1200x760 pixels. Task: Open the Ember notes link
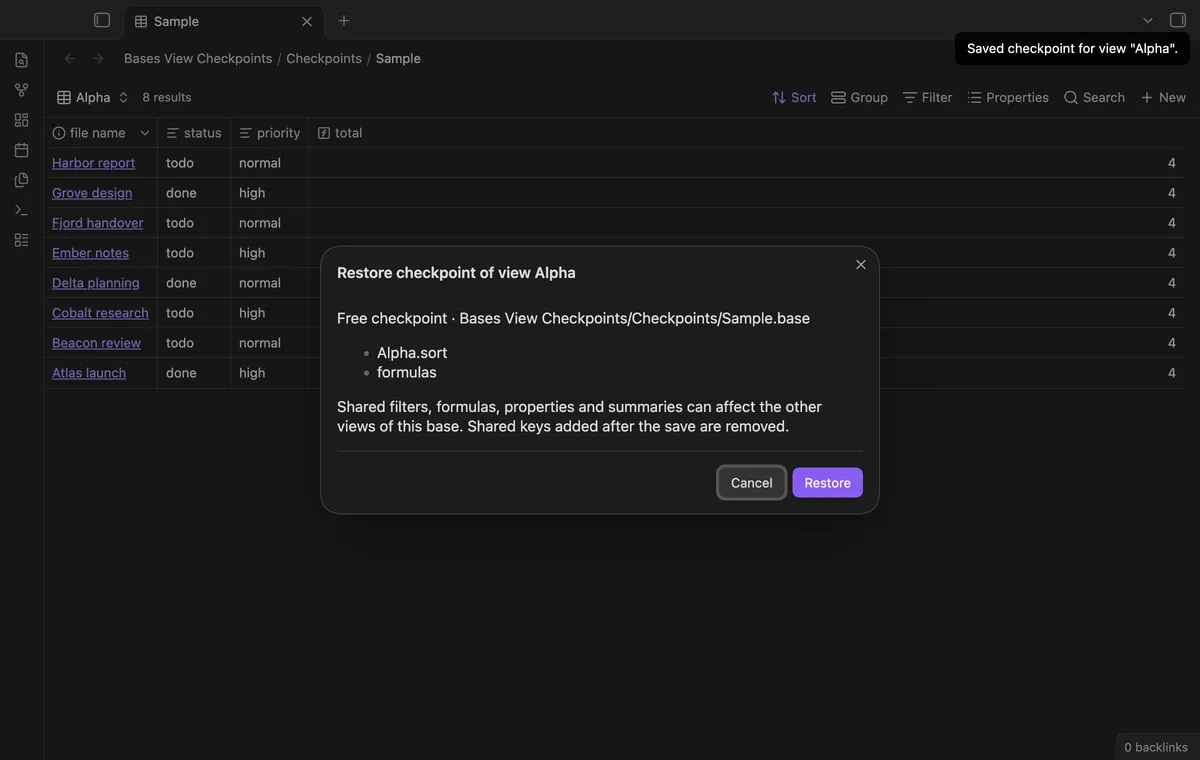click(x=90, y=253)
